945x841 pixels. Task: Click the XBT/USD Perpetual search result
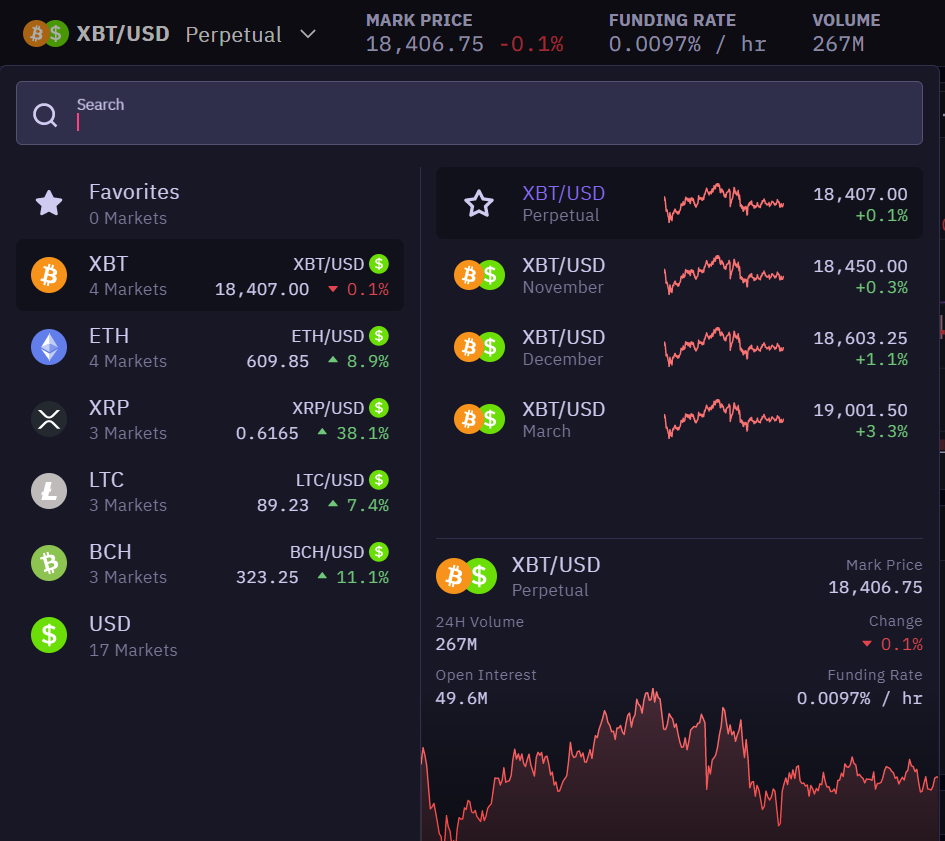680,203
